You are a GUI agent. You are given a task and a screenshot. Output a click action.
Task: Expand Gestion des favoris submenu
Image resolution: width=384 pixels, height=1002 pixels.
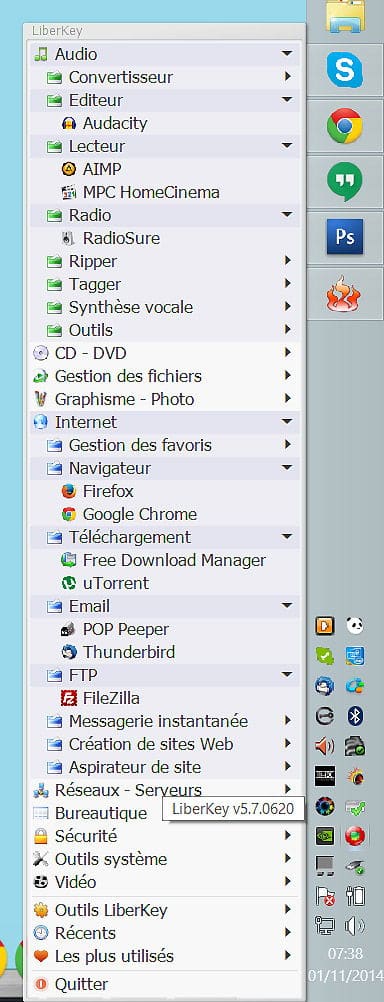(164, 445)
